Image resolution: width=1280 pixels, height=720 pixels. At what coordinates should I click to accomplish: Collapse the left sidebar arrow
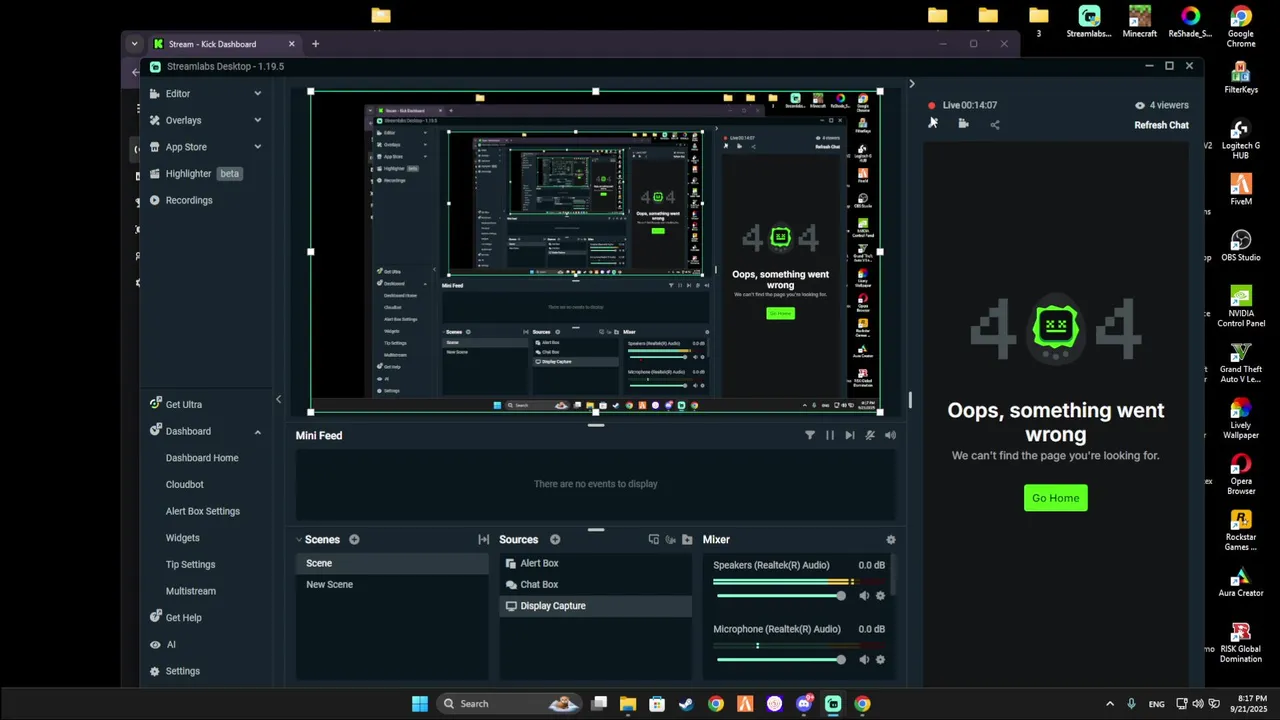tap(279, 400)
